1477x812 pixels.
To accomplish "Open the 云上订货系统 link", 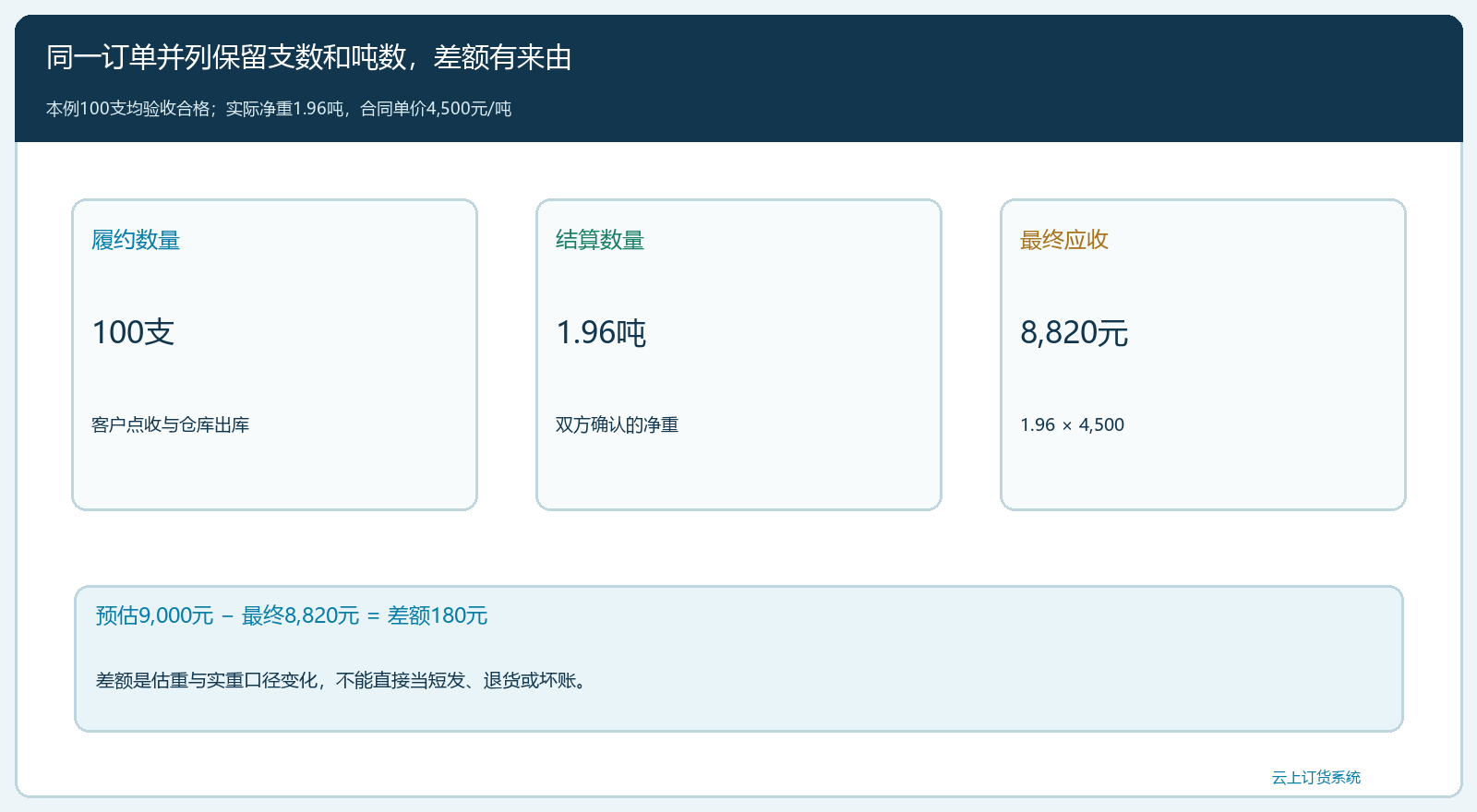I will (1316, 778).
